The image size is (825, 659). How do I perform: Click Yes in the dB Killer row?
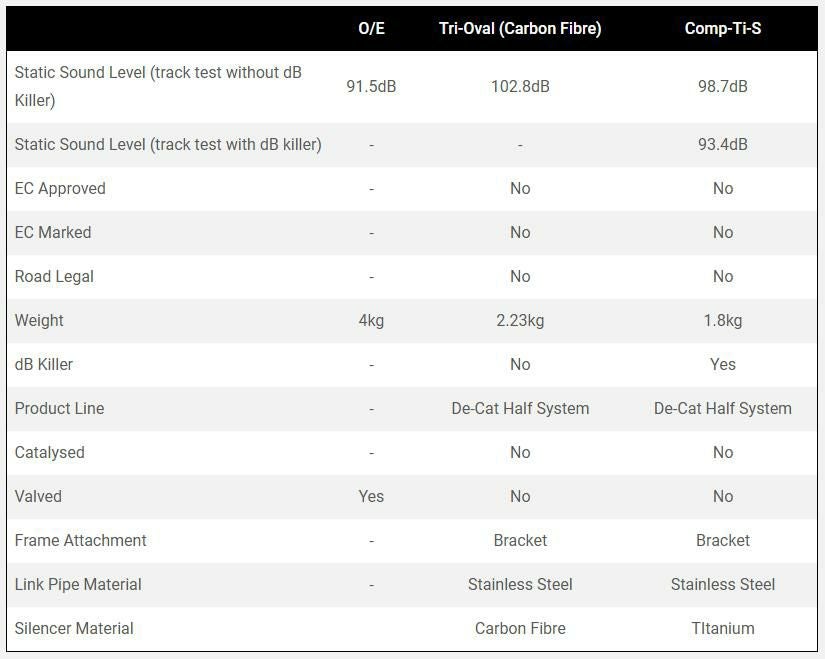[722, 364]
